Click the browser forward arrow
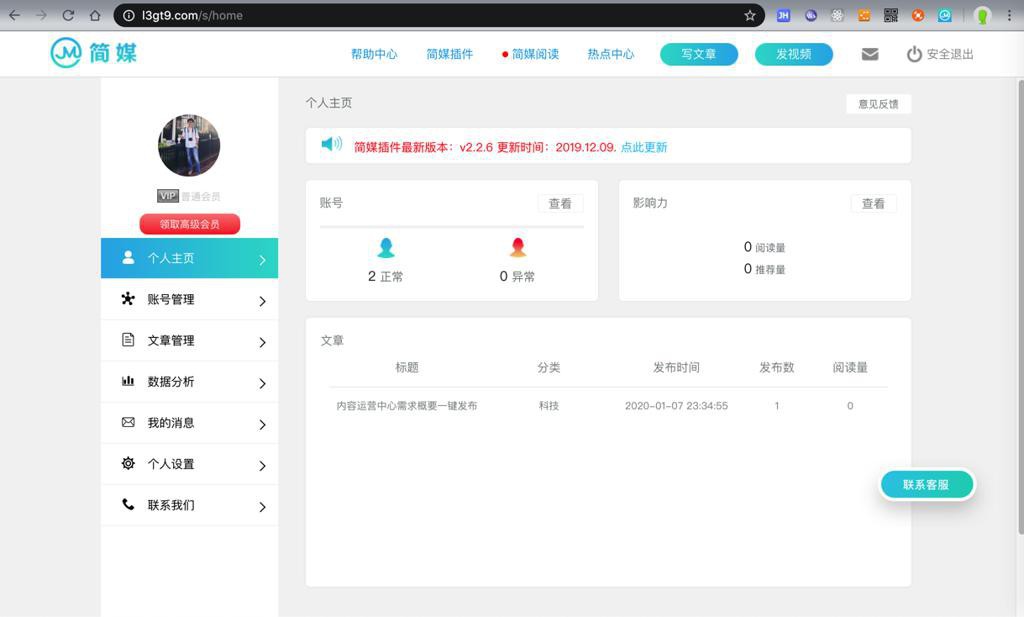The image size is (1024, 617). pos(41,15)
